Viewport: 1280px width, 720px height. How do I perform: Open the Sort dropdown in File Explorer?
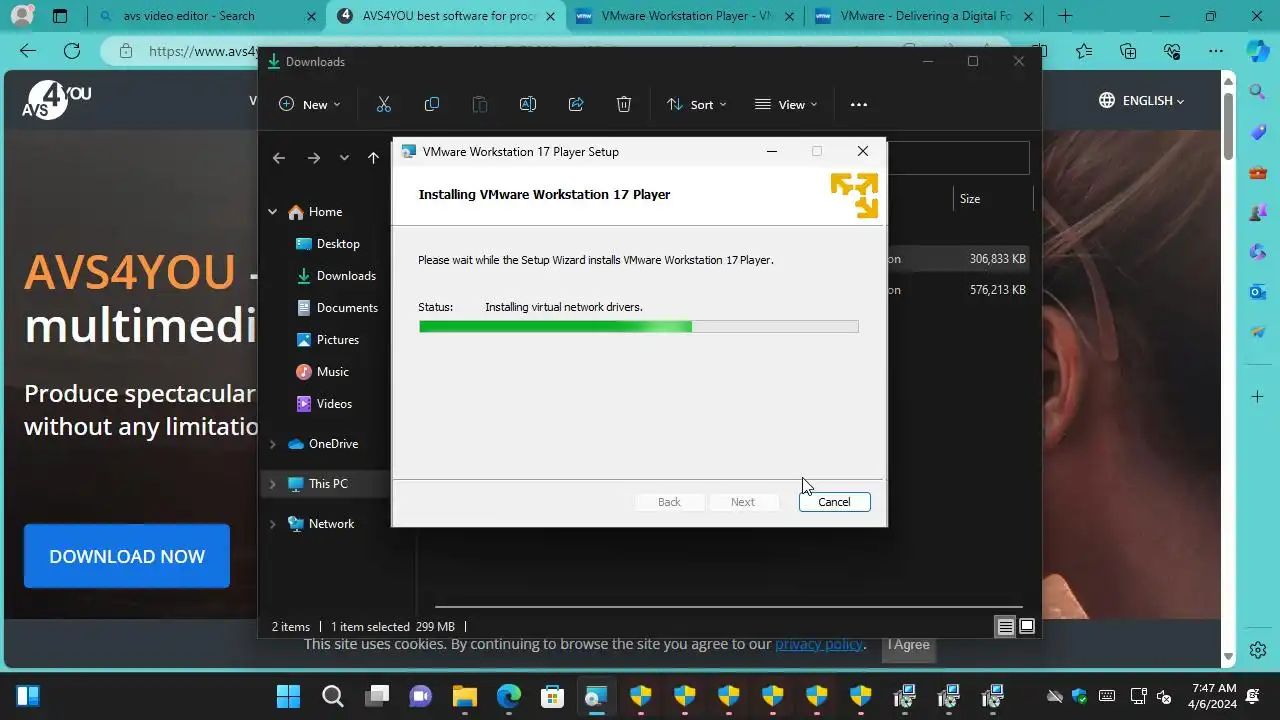[x=697, y=104]
